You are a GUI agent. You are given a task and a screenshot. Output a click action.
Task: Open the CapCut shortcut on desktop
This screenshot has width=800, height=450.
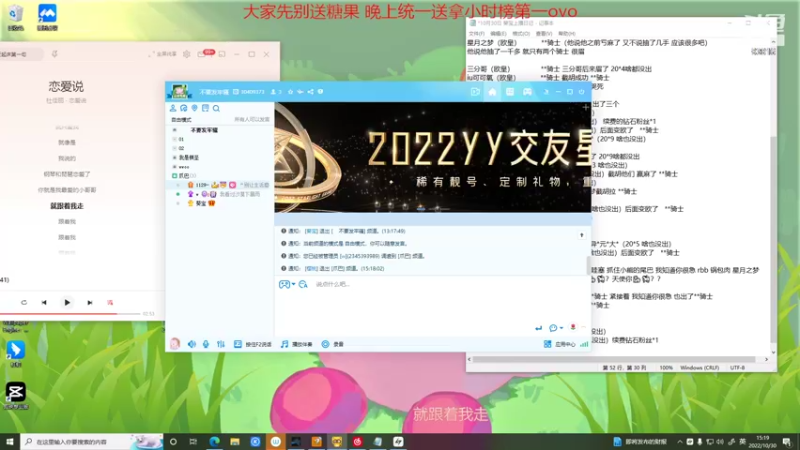16,396
